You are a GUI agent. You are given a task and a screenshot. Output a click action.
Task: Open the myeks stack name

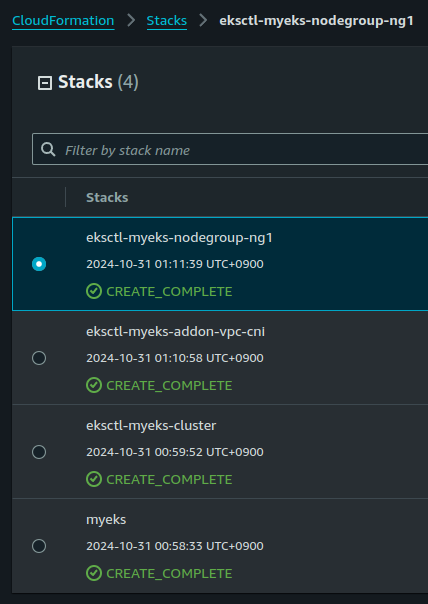(x=106, y=520)
